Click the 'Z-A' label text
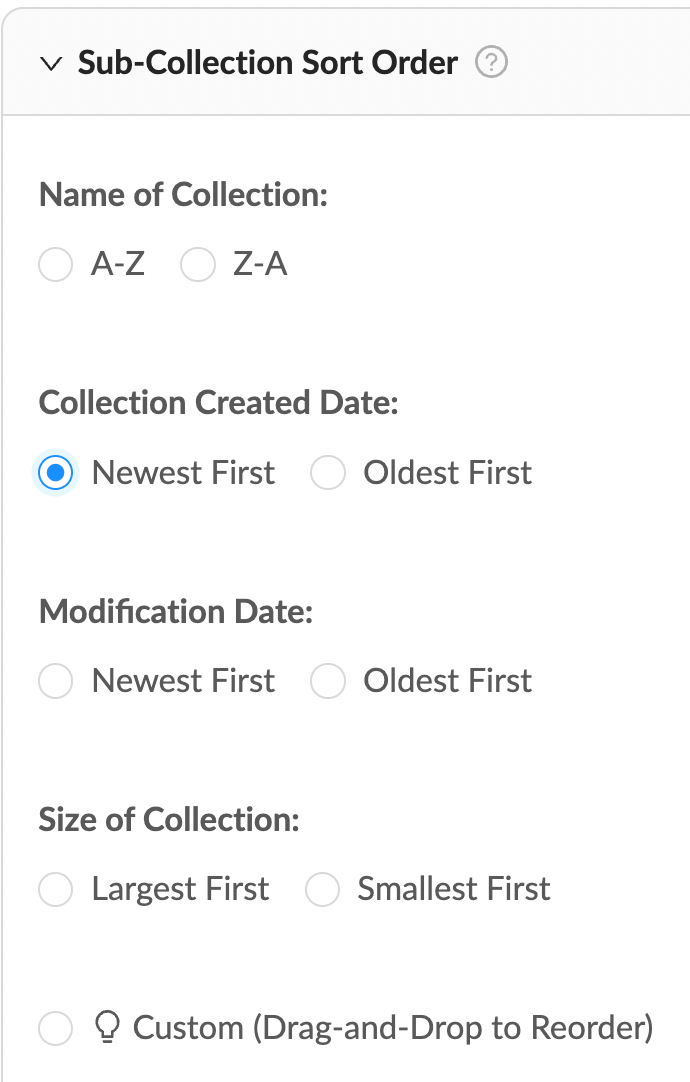 click(260, 265)
